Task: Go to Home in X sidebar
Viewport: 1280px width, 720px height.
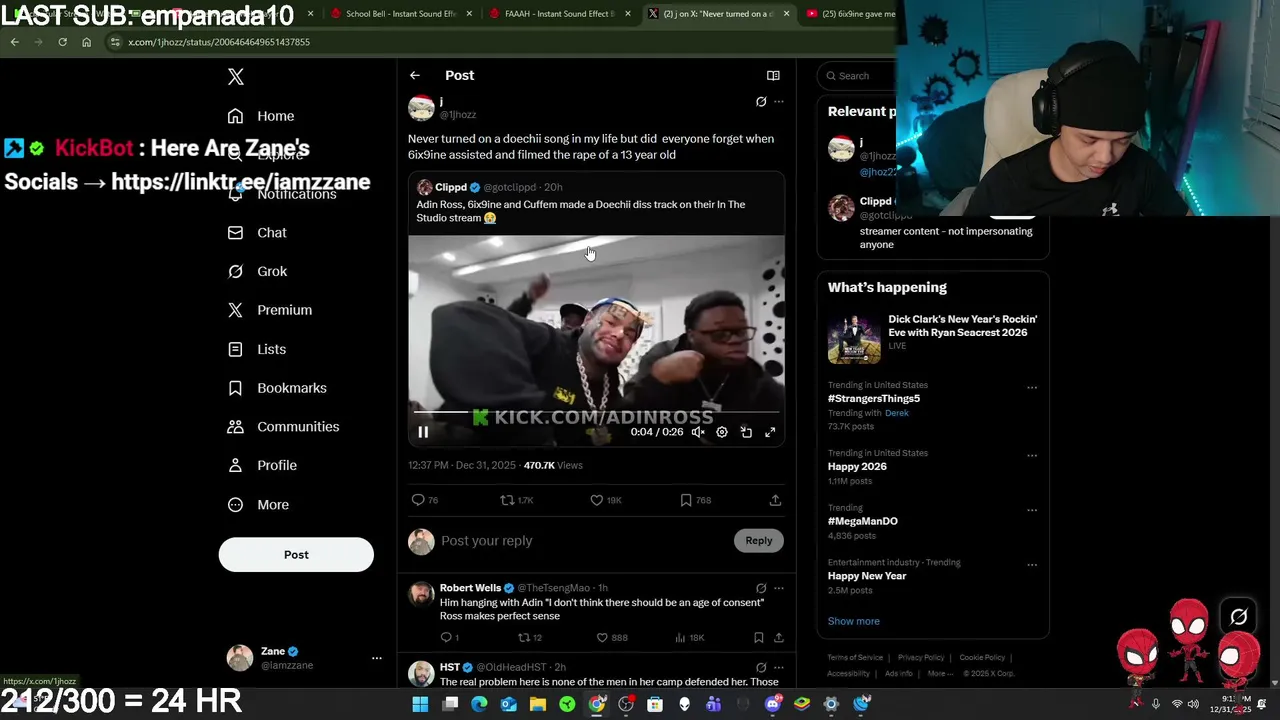Action: click(261, 116)
